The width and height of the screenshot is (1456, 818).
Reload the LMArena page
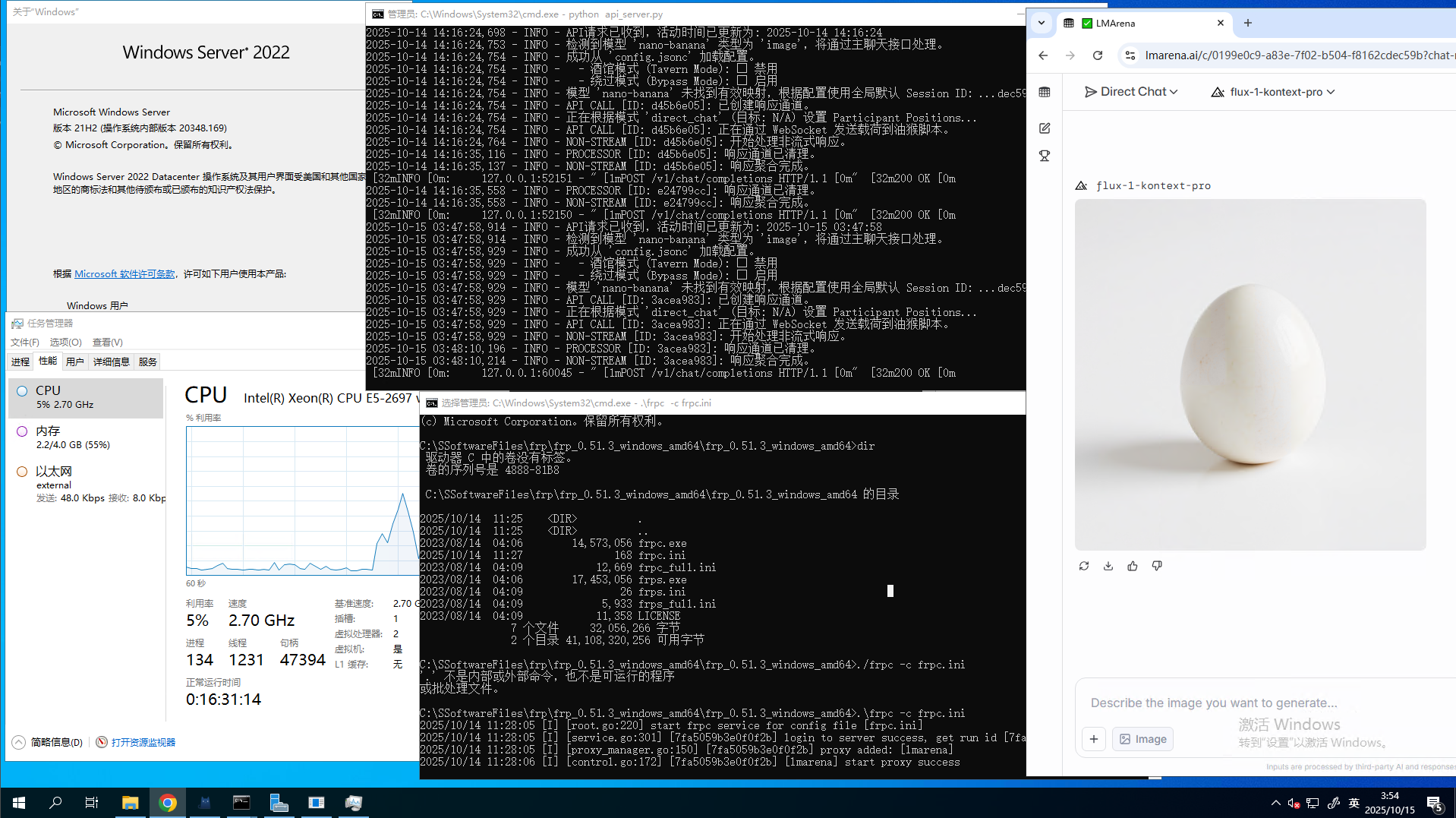1097,55
